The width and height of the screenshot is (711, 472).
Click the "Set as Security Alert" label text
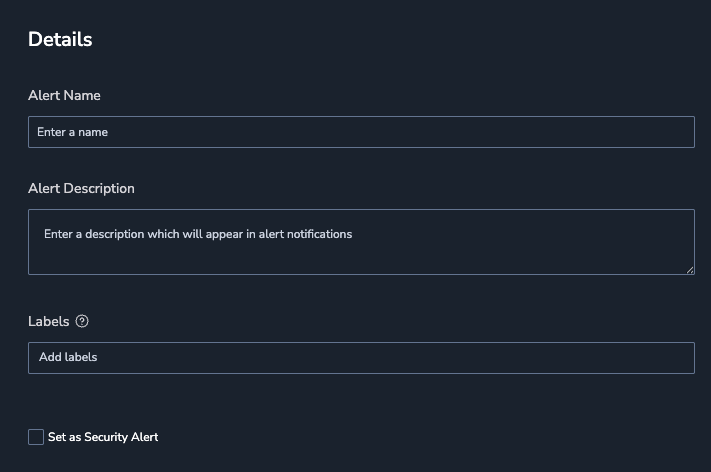click(103, 437)
